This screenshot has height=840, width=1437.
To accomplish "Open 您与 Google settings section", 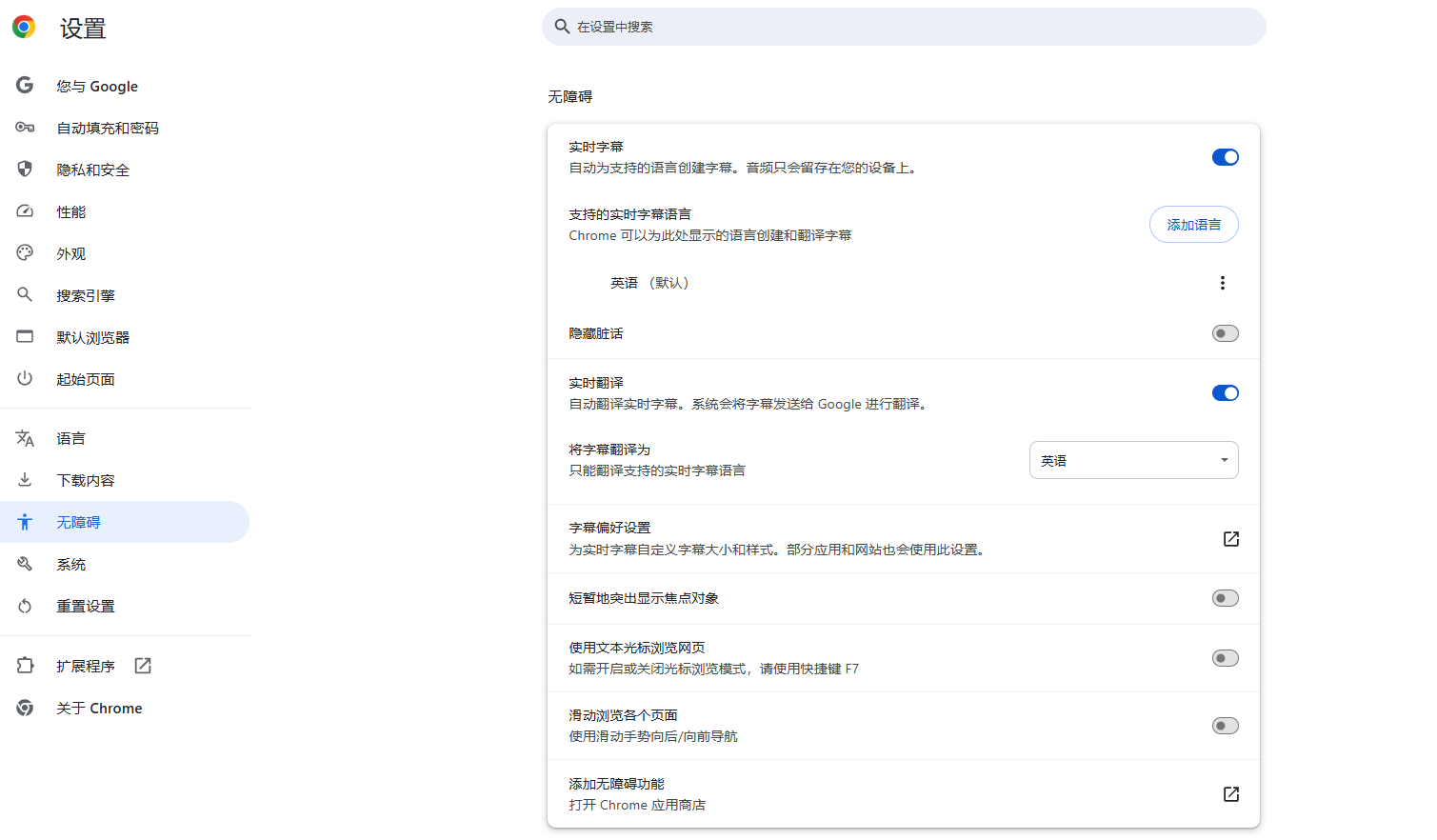I will (125, 86).
